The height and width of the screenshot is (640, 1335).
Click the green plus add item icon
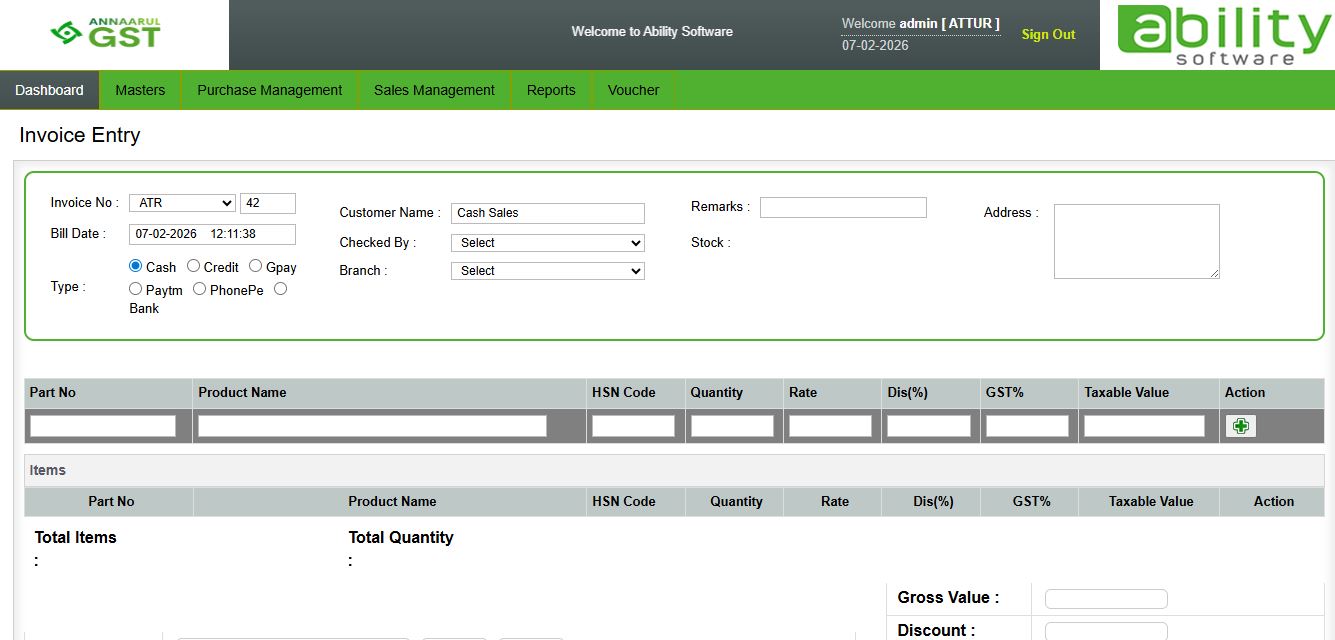pos(1241,426)
